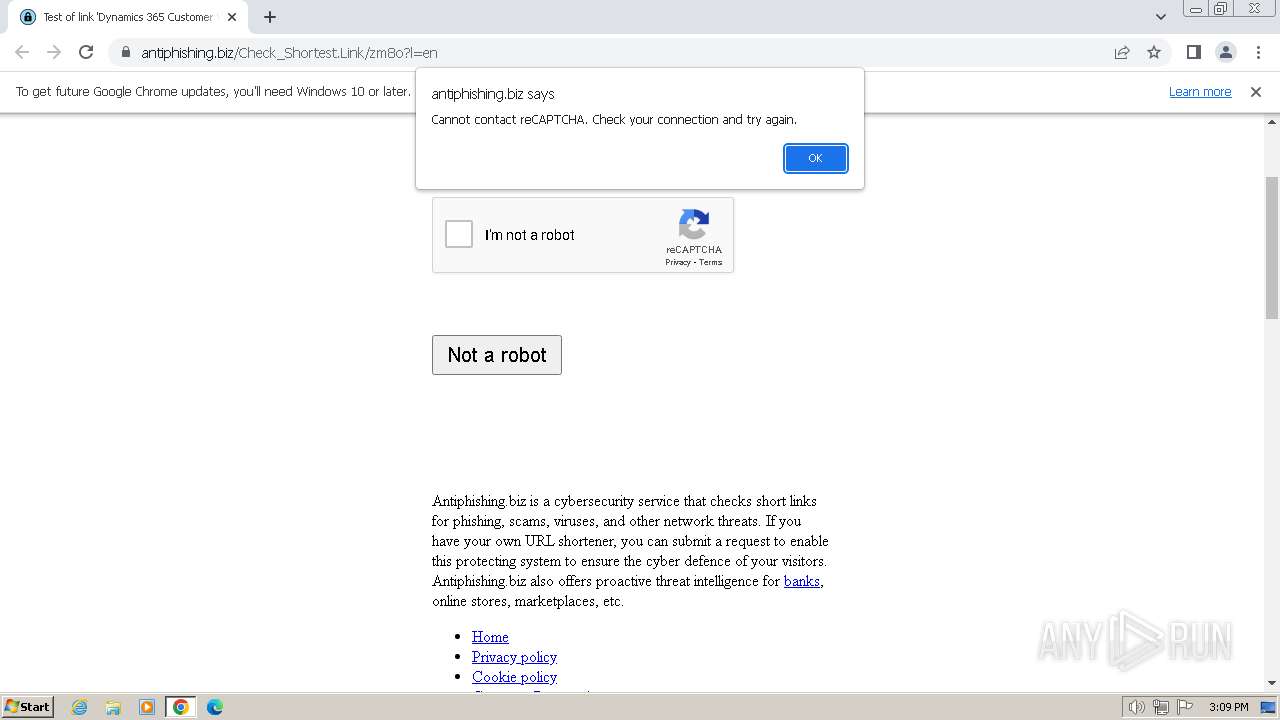Select the 'Test of link Dynamics 365' tab
The height and width of the screenshot is (720, 1280).
point(126,17)
